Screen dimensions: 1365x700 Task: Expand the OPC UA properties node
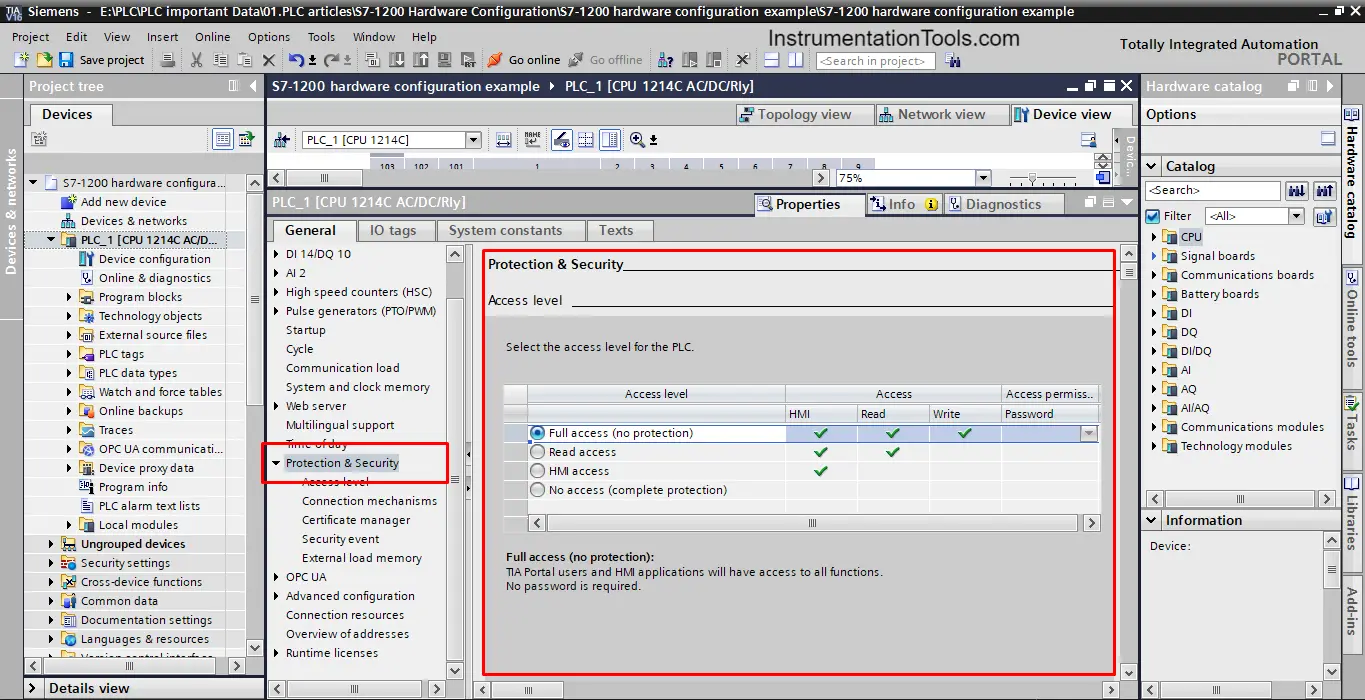(x=277, y=577)
